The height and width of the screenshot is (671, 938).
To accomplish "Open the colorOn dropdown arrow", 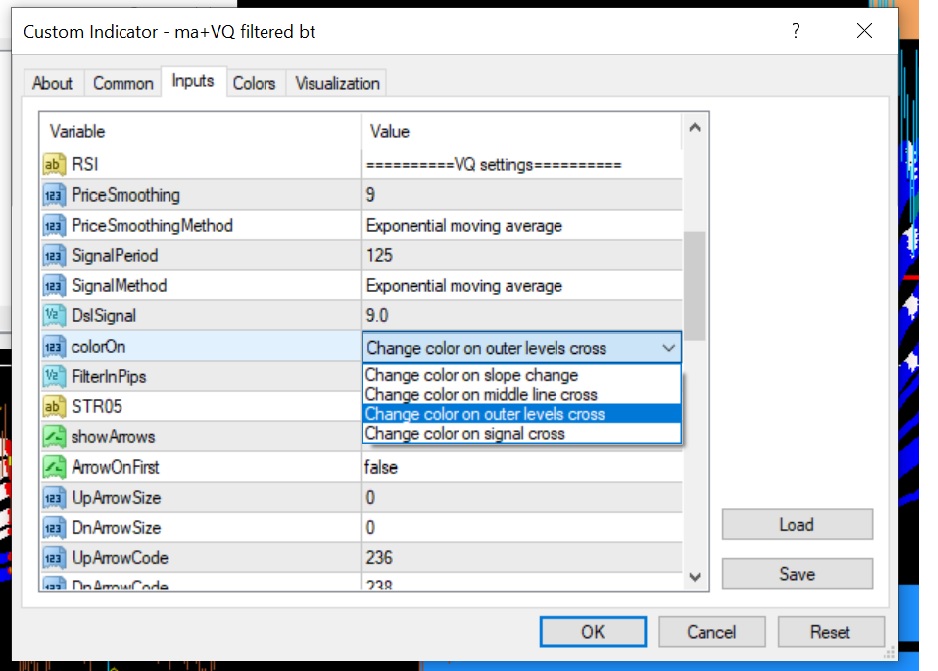I will tap(668, 348).
